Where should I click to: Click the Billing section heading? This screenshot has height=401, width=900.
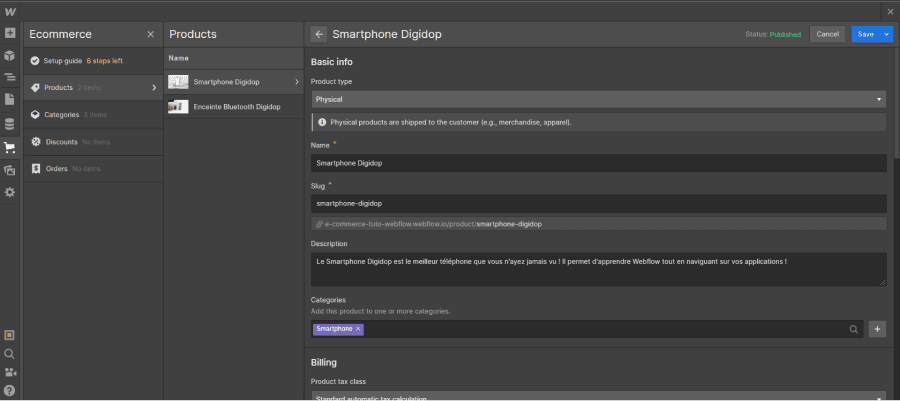[324, 363]
